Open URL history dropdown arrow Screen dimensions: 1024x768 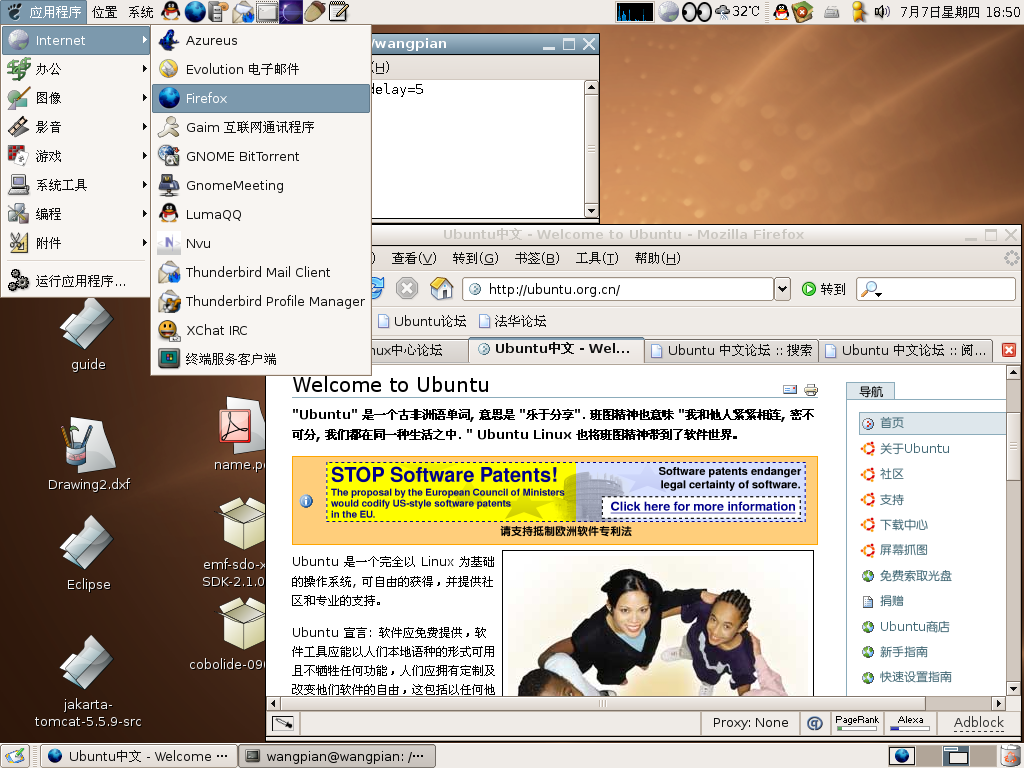tap(782, 289)
